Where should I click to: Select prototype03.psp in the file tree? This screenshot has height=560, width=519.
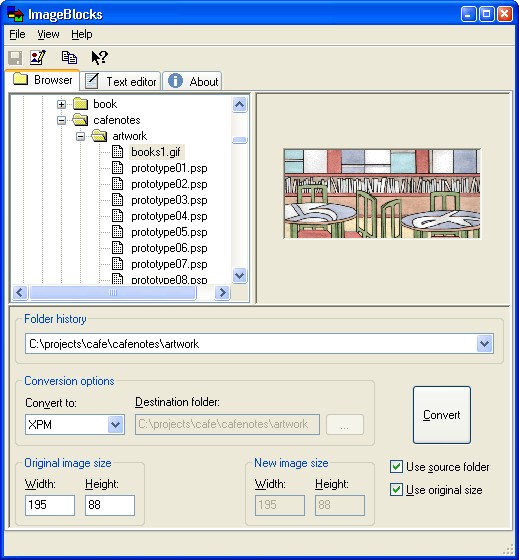[x=169, y=200]
